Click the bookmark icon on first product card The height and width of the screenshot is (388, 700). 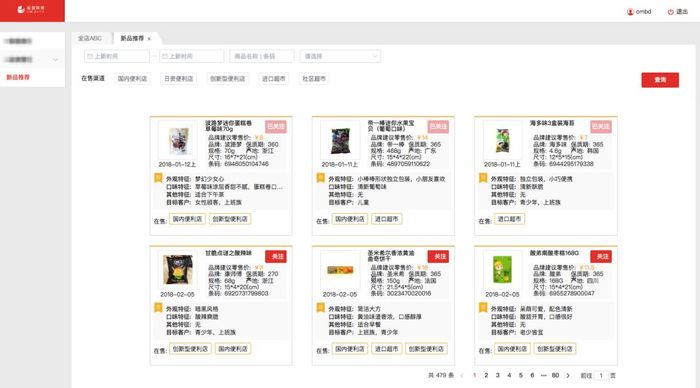click(158, 178)
